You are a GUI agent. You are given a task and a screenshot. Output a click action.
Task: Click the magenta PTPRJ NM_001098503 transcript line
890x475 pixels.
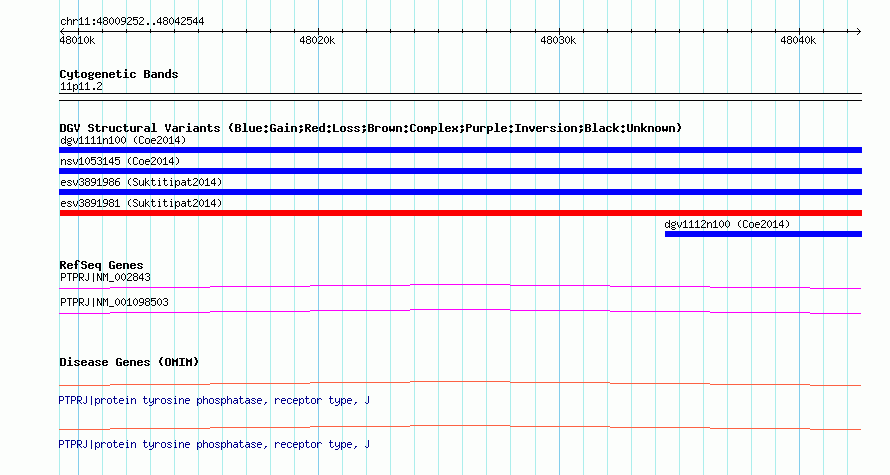pos(460,312)
